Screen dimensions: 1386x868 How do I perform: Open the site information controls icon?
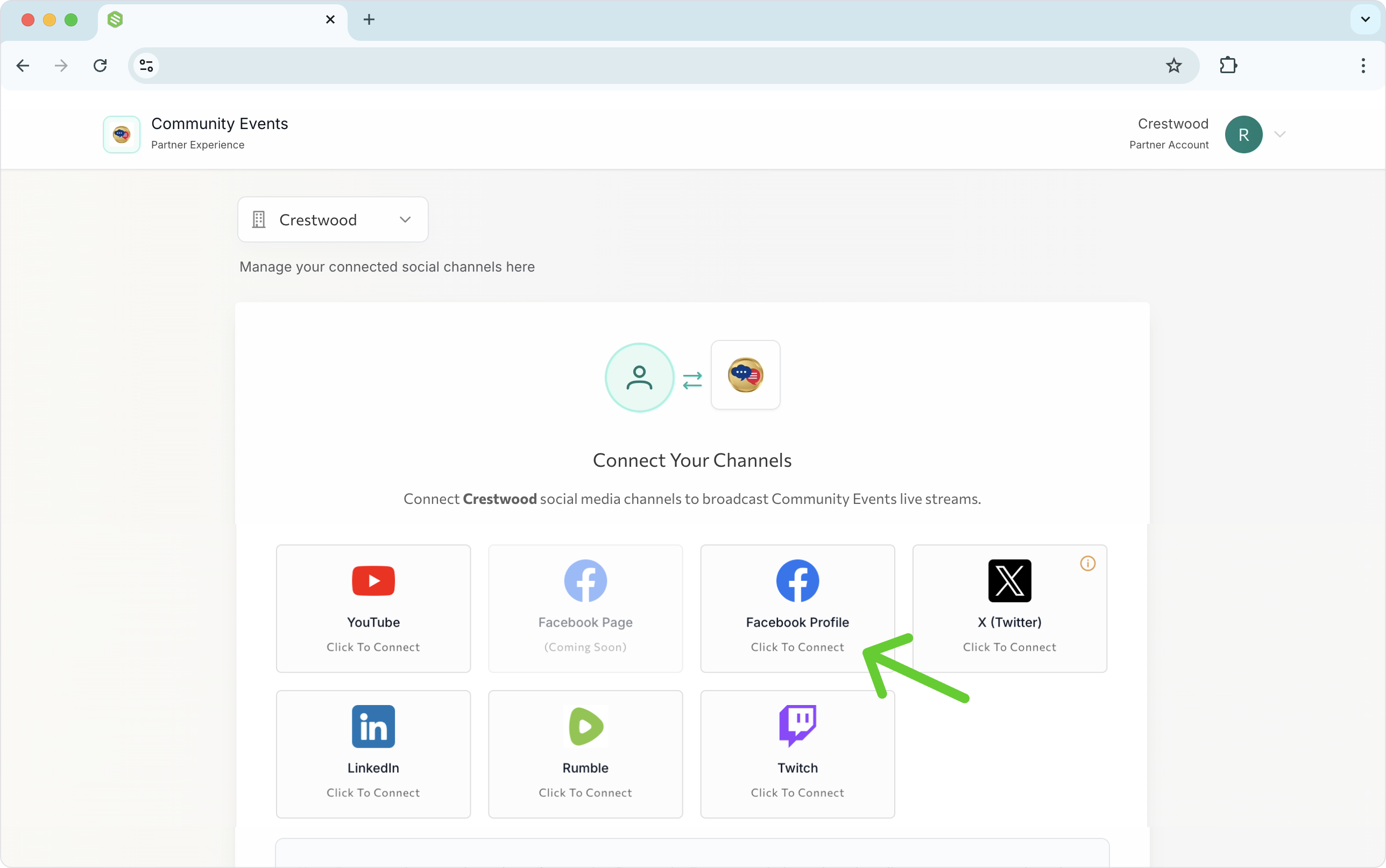(x=146, y=66)
